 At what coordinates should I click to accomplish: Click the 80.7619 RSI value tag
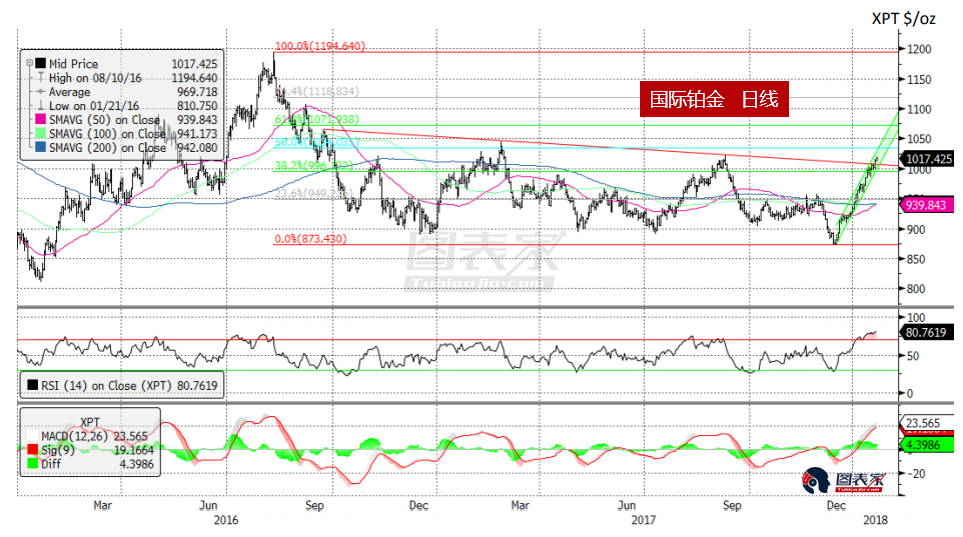point(927,333)
